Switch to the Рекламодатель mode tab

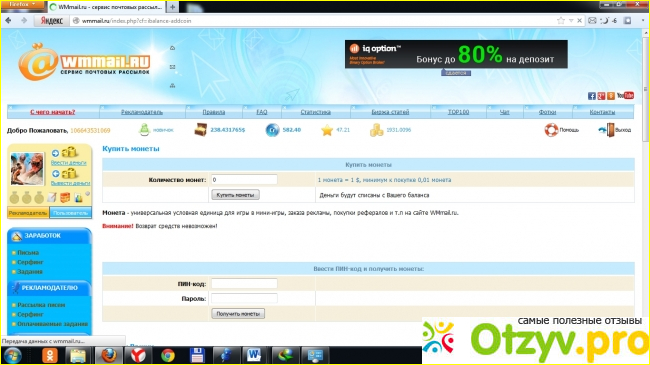point(28,213)
